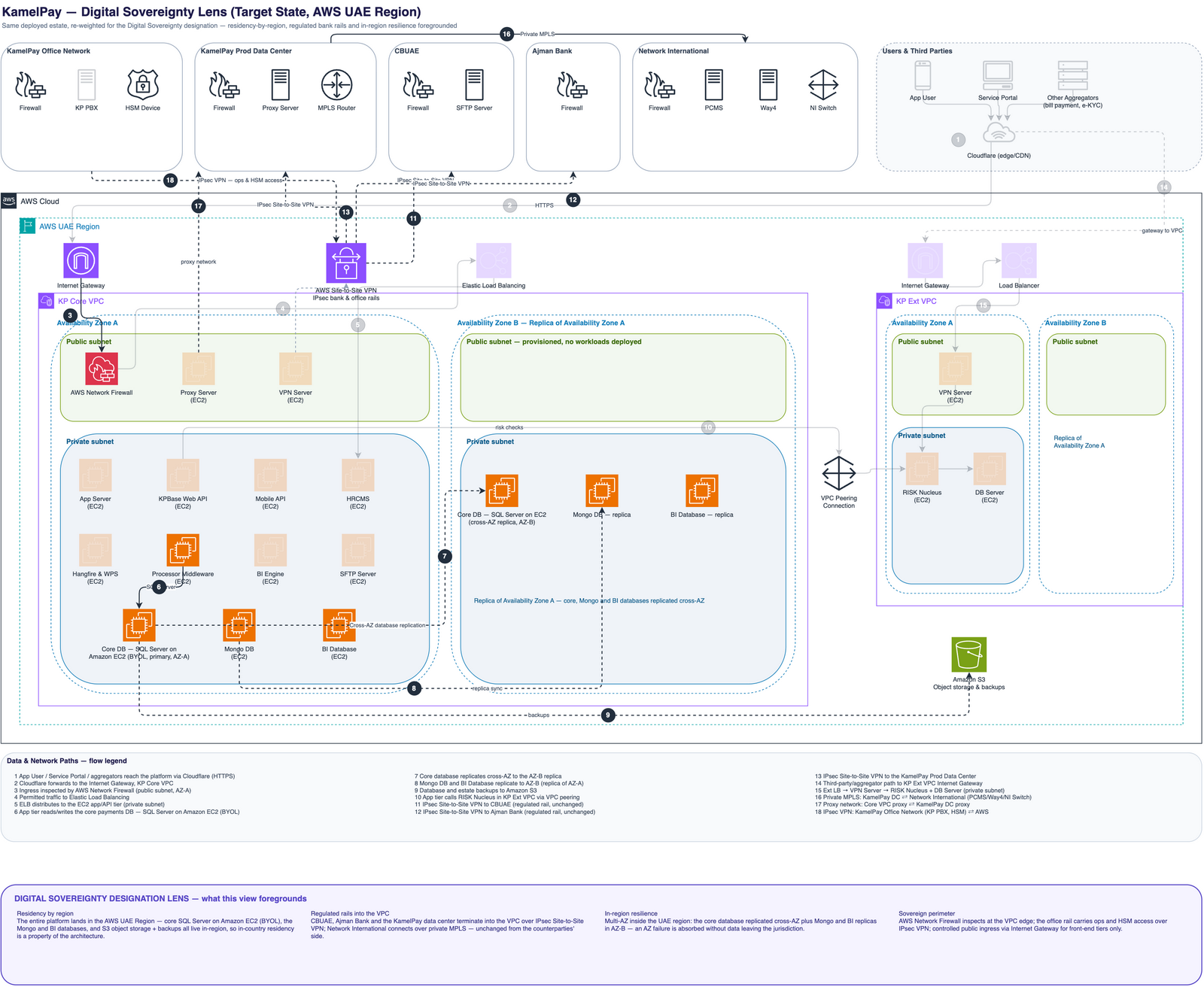Viewport: 1204px width, 987px height.
Task: Select the Way4 server icon
Action: 768,85
